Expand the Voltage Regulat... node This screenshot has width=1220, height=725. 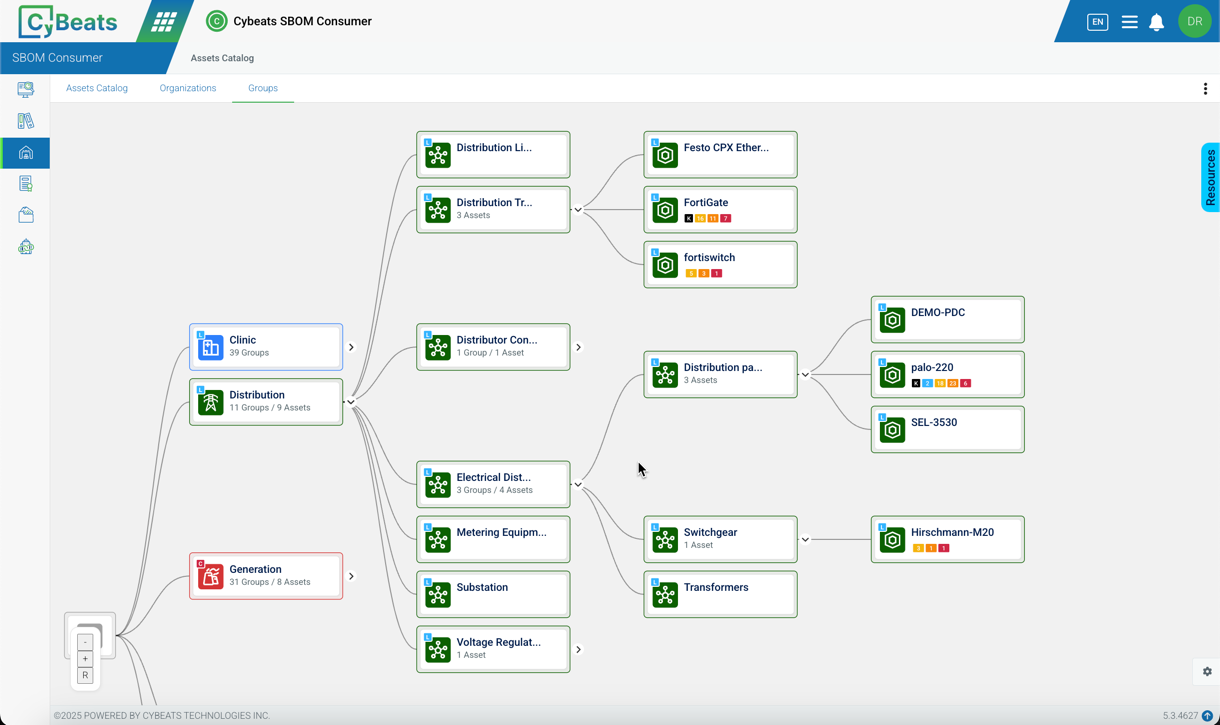click(x=578, y=650)
